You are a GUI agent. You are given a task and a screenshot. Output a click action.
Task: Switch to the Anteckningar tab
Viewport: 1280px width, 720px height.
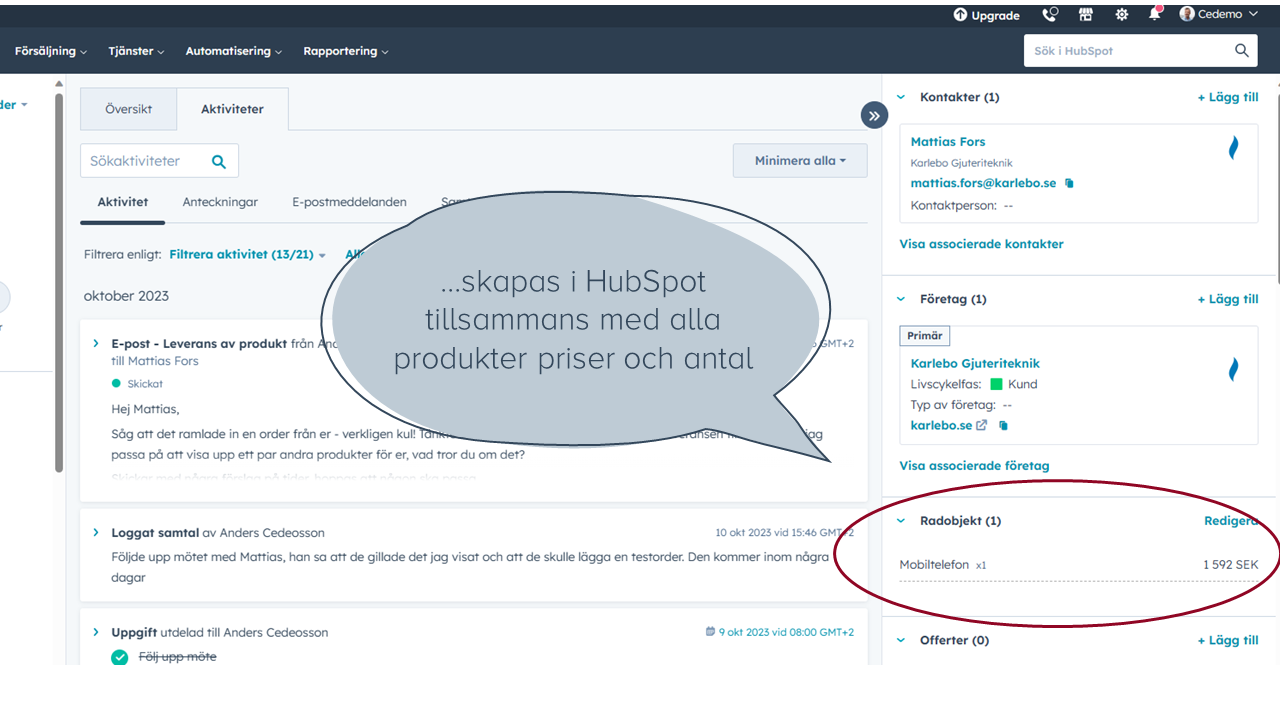click(220, 202)
